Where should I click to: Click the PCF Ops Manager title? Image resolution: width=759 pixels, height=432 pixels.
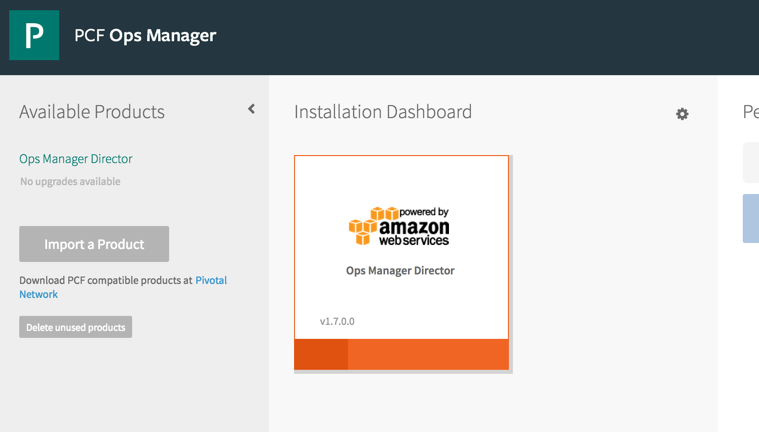click(145, 36)
